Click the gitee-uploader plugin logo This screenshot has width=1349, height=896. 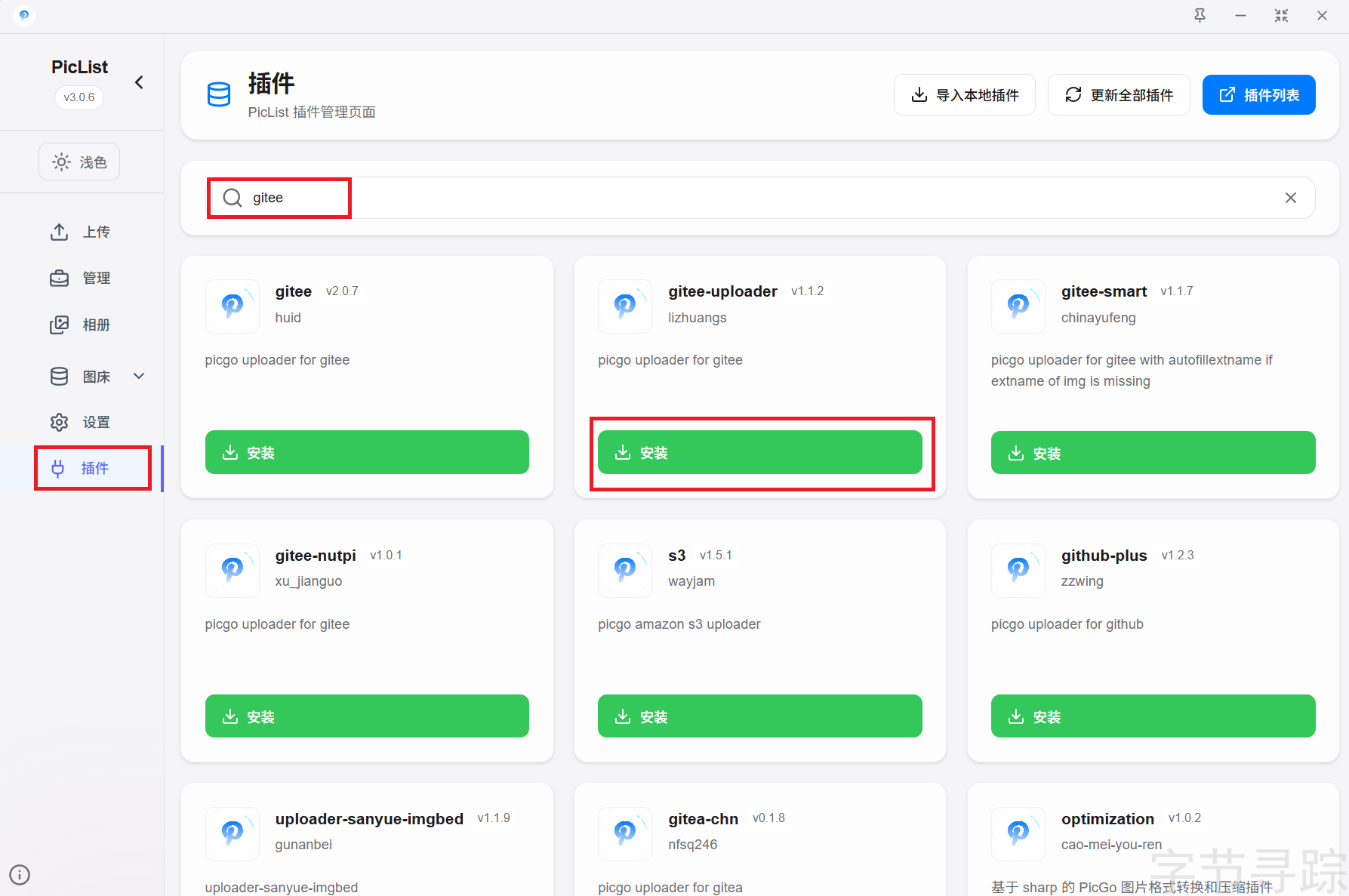pyautogui.click(x=625, y=306)
